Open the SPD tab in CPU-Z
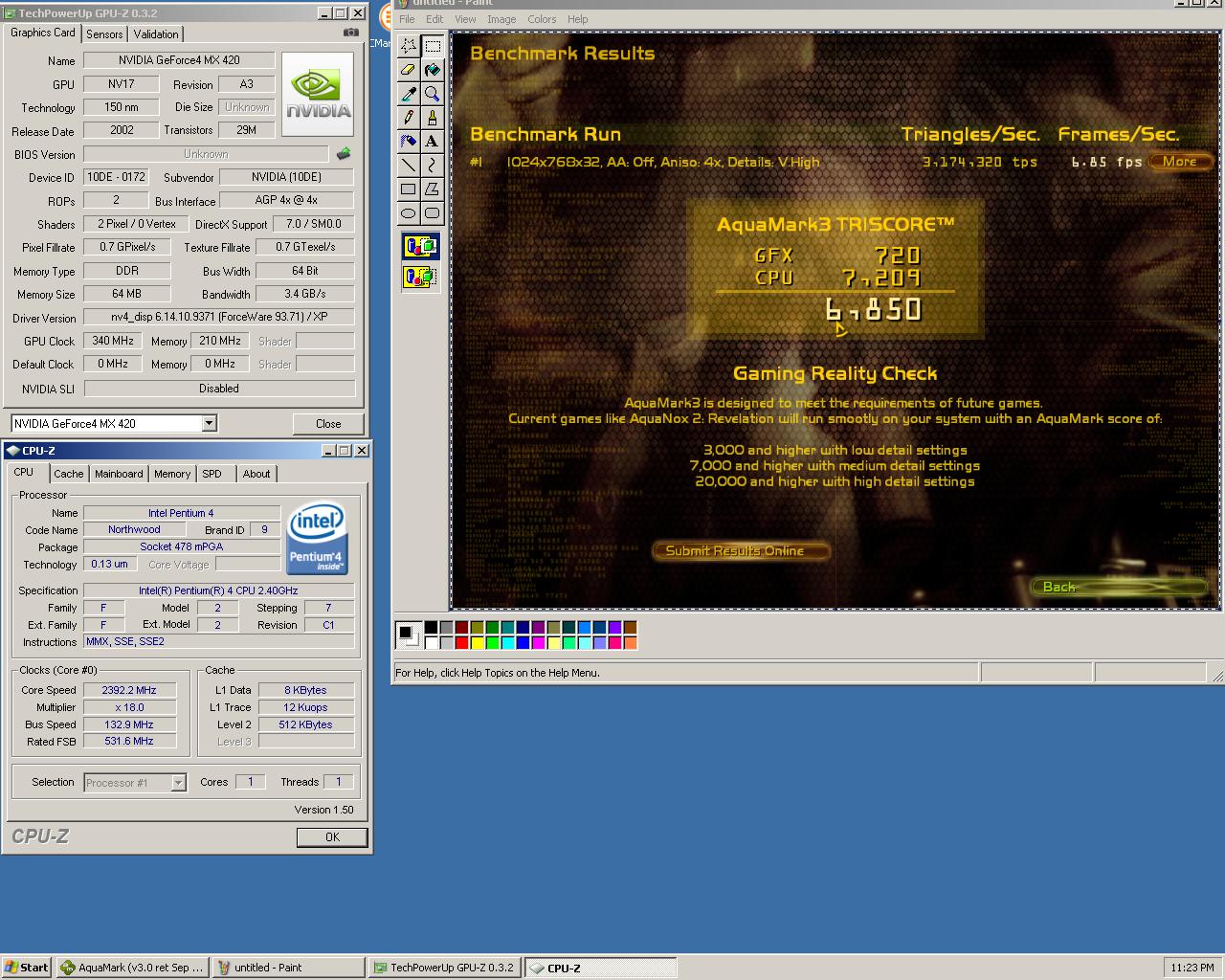Viewport: 1225px width, 980px height. tap(212, 474)
